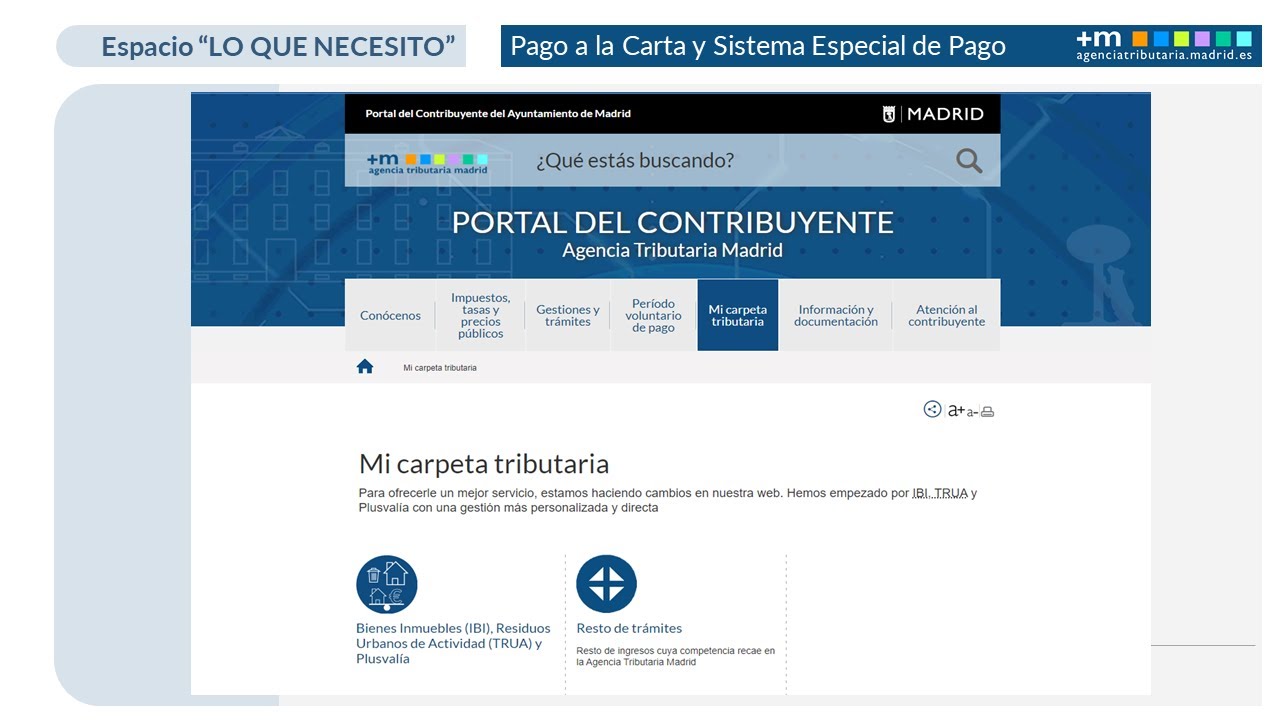Screen dimensions: 1280x720
Task: Open the Bienes Inmuebles houses icon
Action: pos(387,585)
